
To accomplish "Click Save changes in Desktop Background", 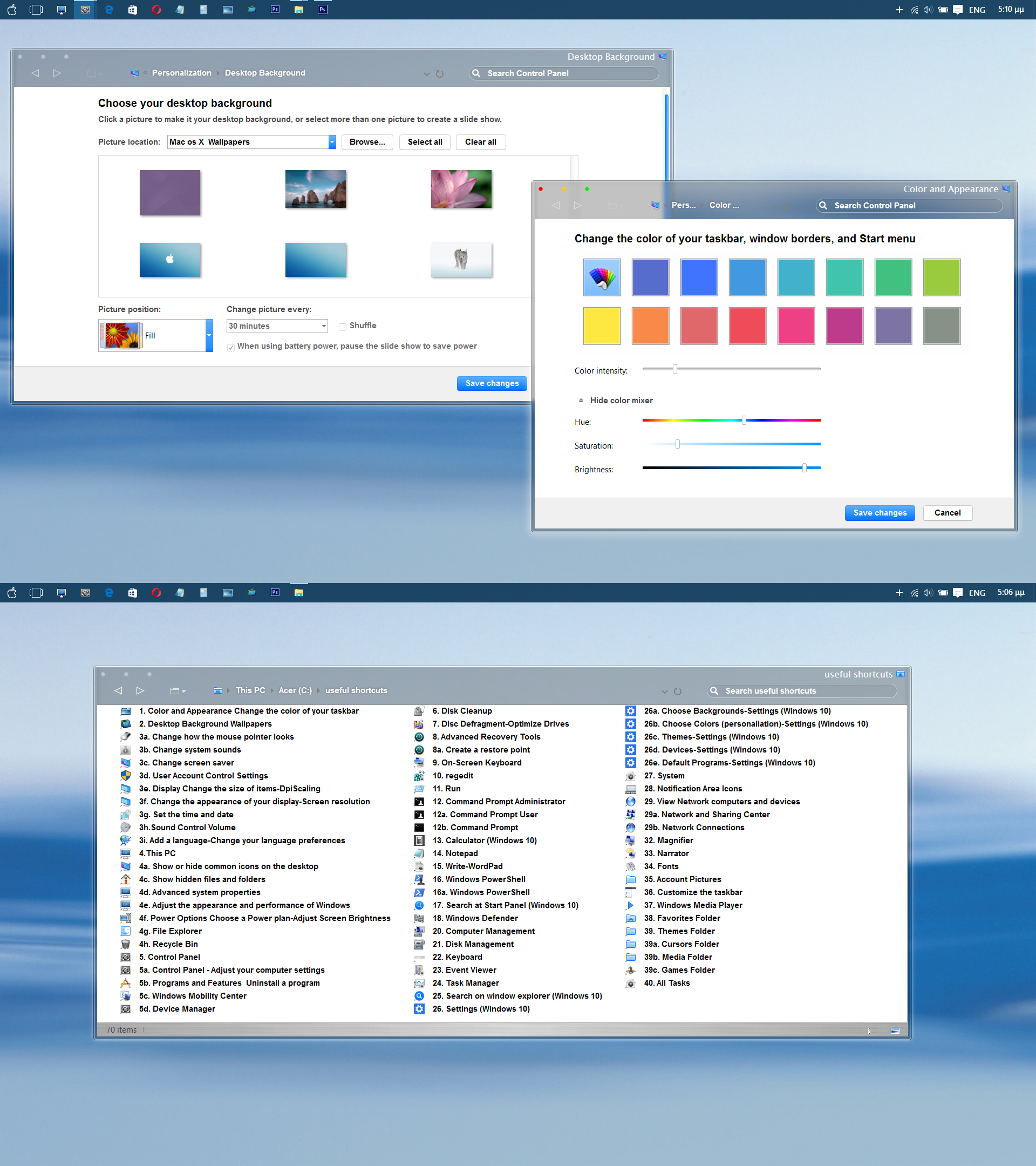I will coord(492,383).
